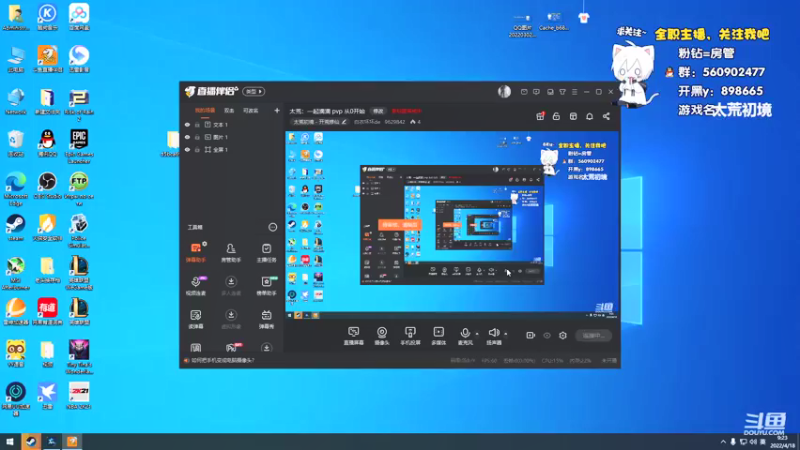Click the share icon
This screenshot has height=450, width=800.
(x=606, y=116)
